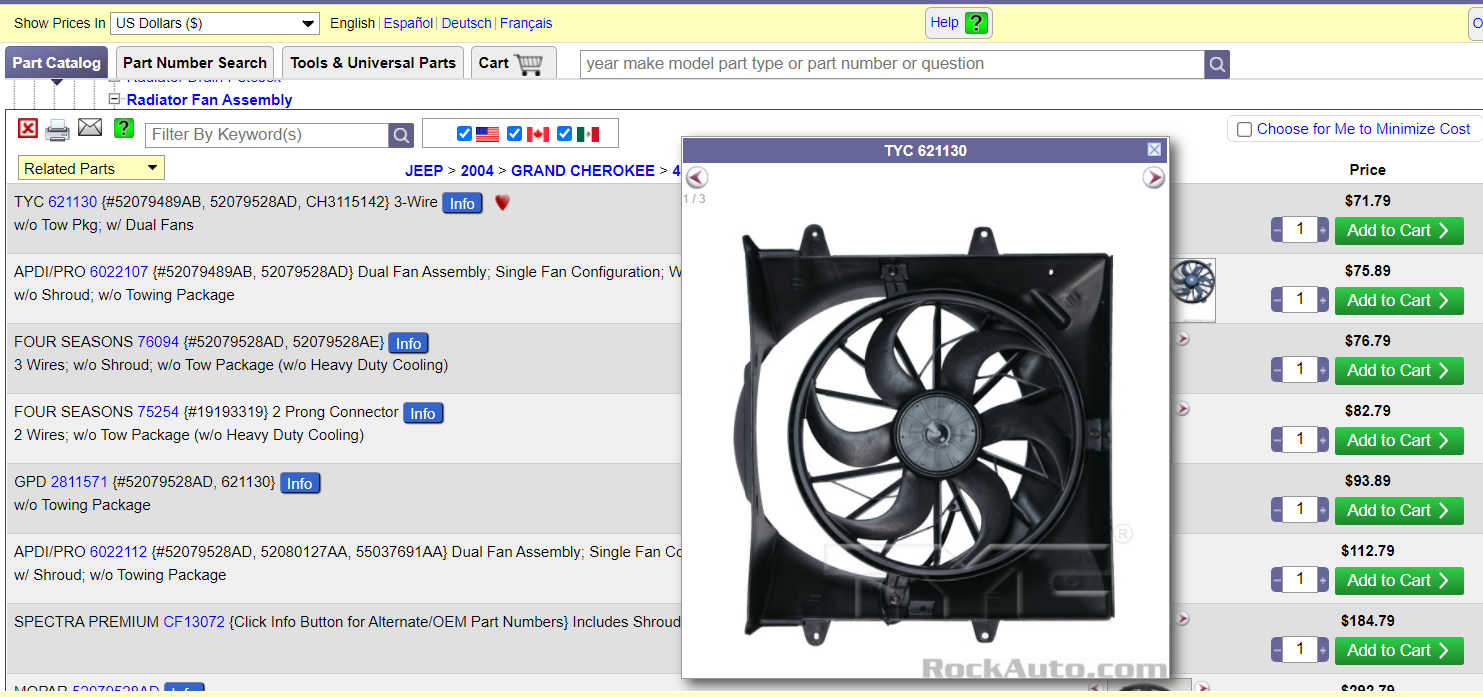Open the Cart tab
This screenshot has height=697, width=1483.
pyautogui.click(x=514, y=63)
